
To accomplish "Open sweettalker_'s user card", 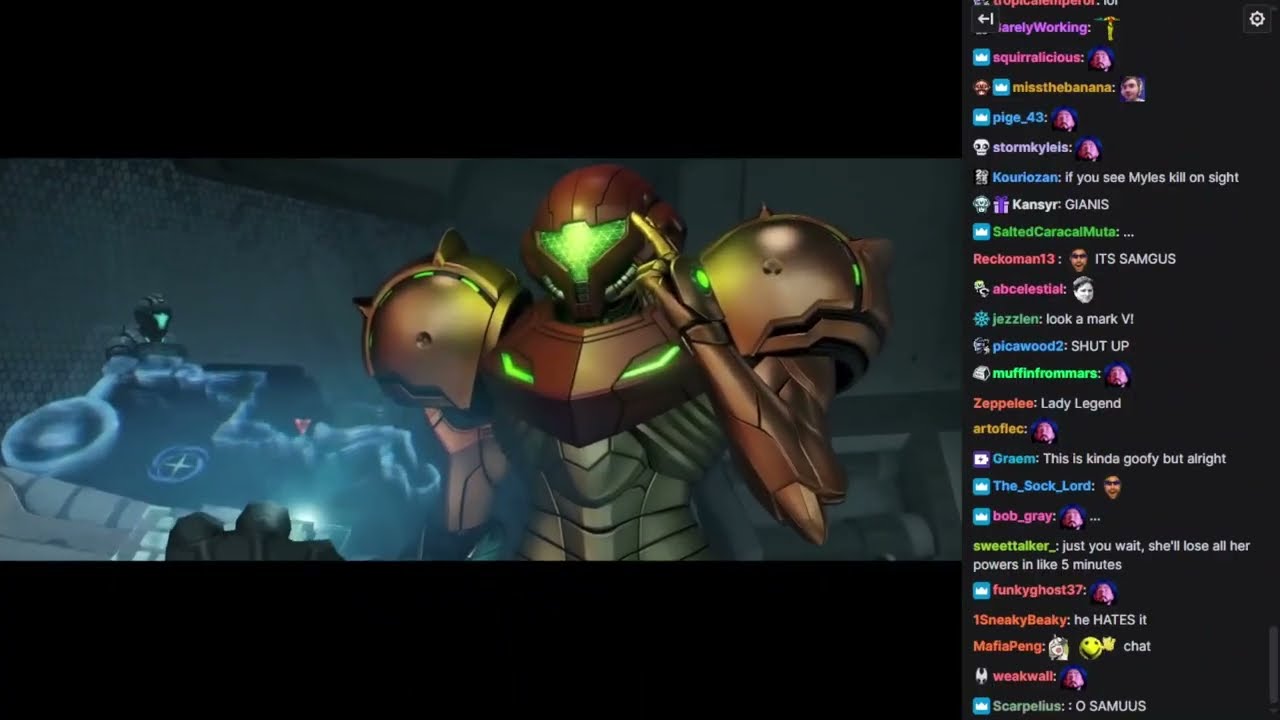I will coord(1014,546).
